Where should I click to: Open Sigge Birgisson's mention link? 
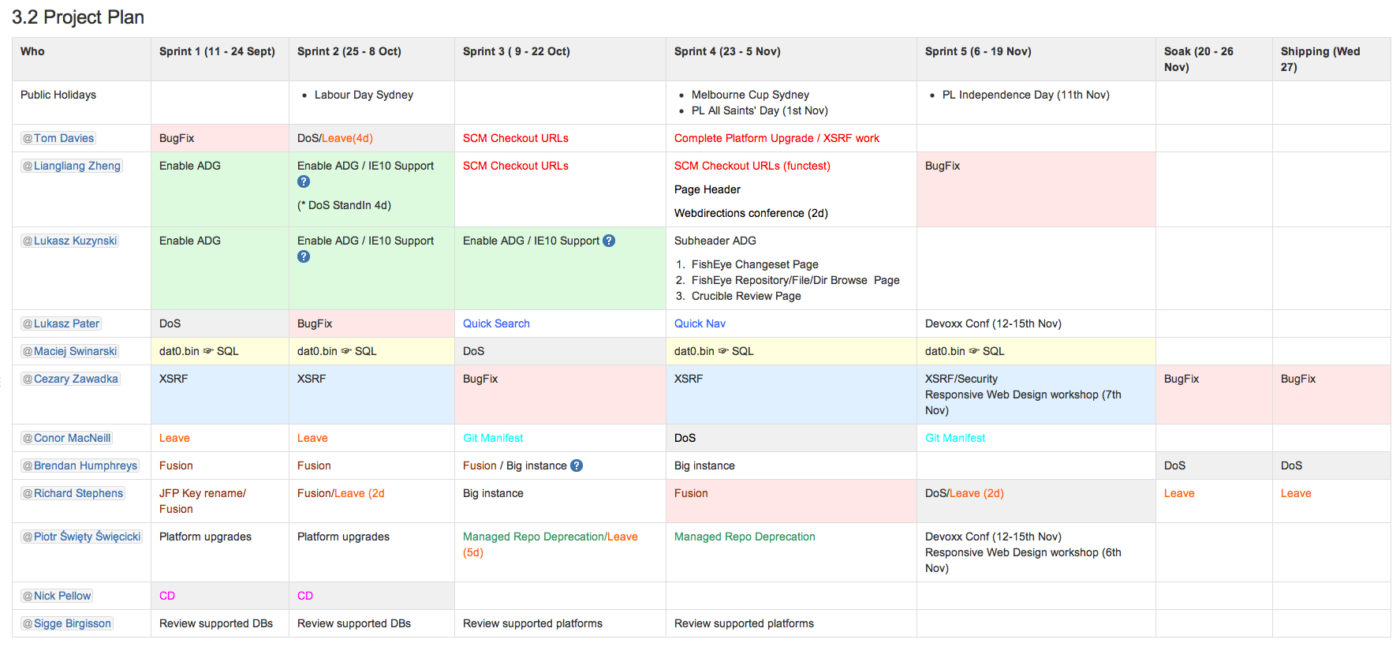pos(66,623)
